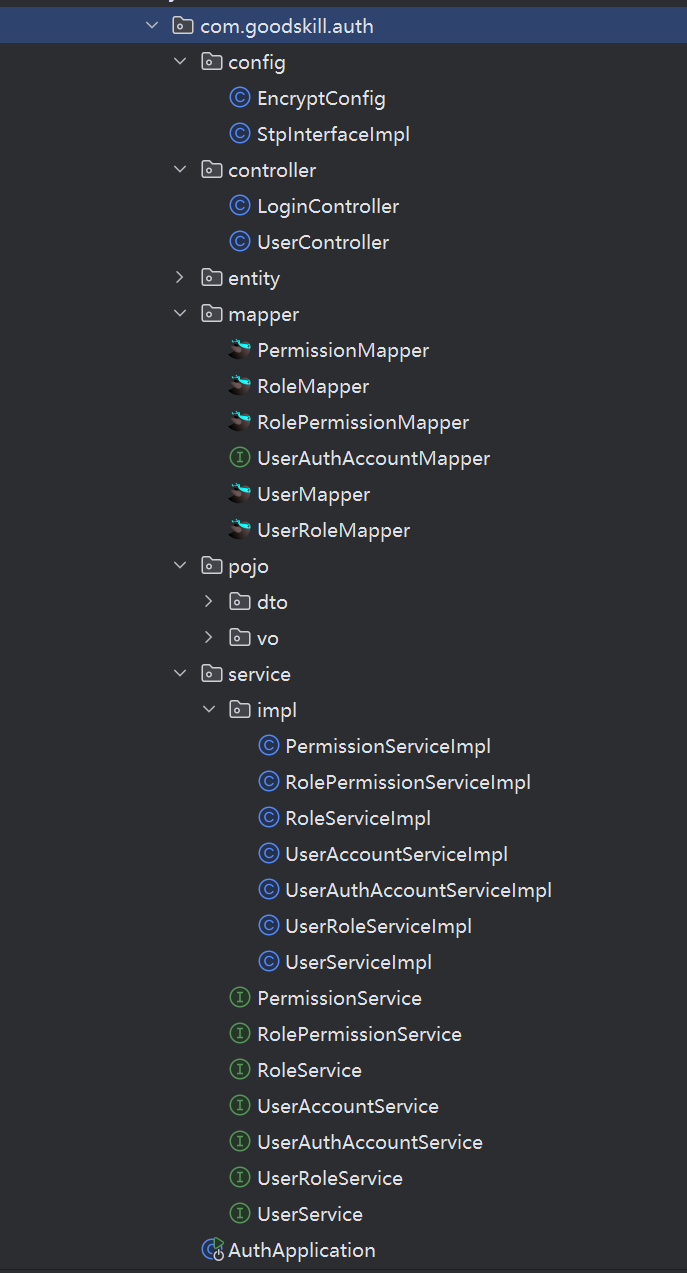Click the UserServiceImpl class icon

pos(268,962)
